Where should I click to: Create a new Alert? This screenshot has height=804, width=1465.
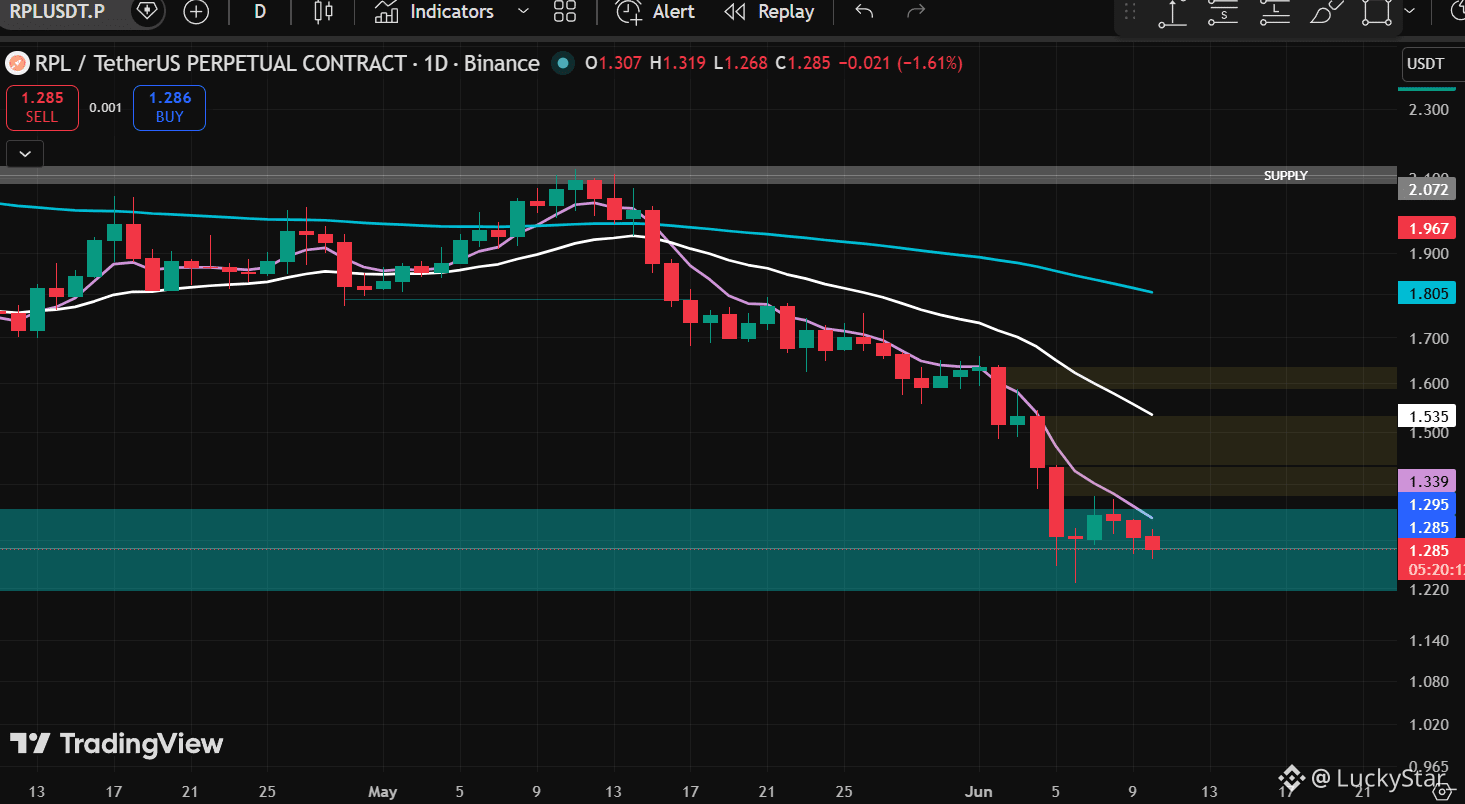pos(655,12)
